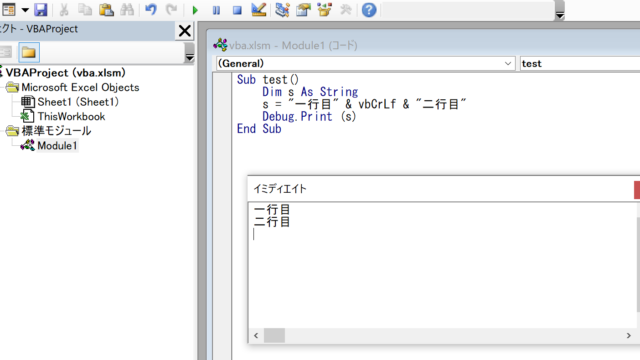
Task: Open the Toolbox icon
Action: pos(346,10)
